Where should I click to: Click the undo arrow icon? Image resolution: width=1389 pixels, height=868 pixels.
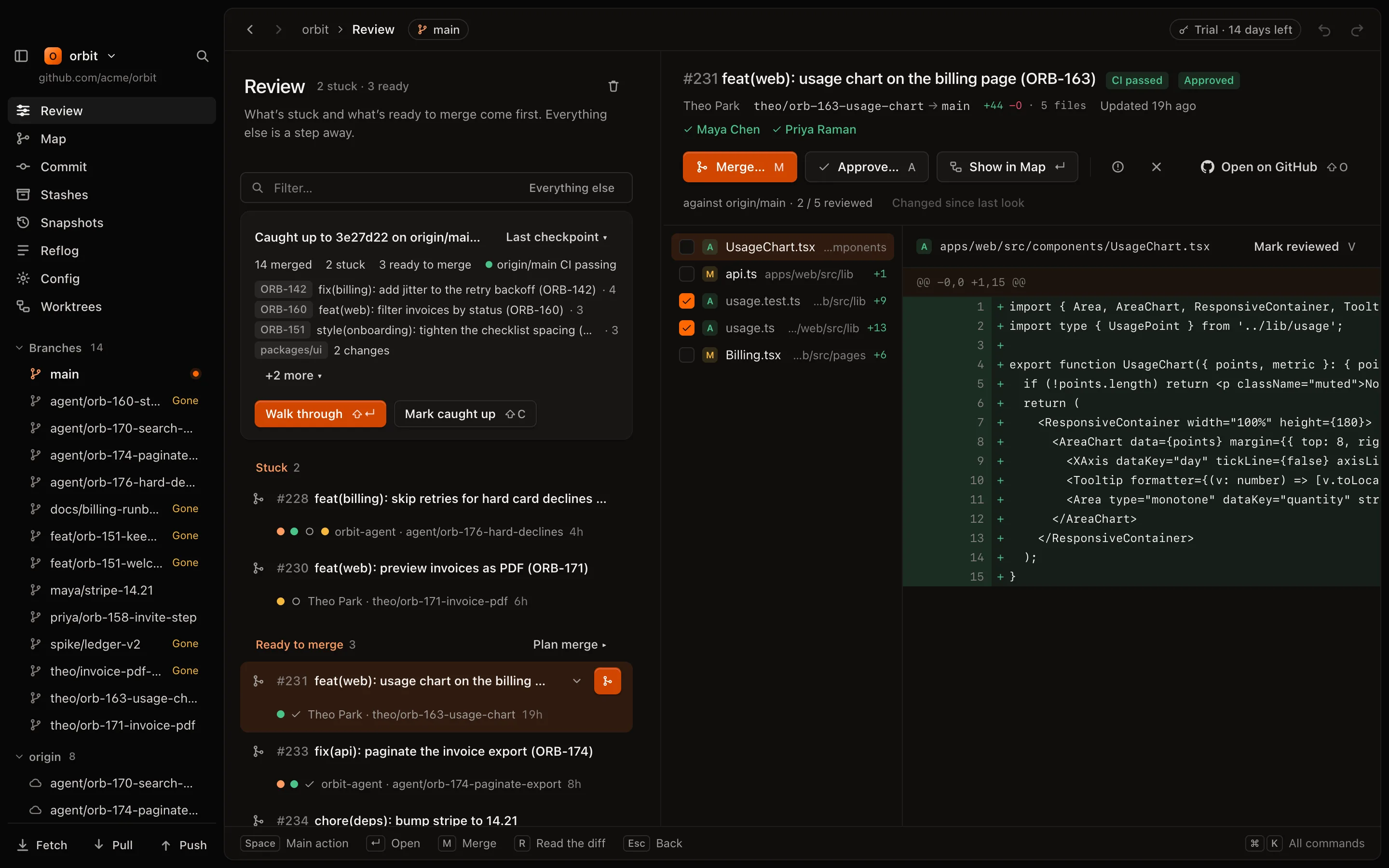coord(1324,30)
